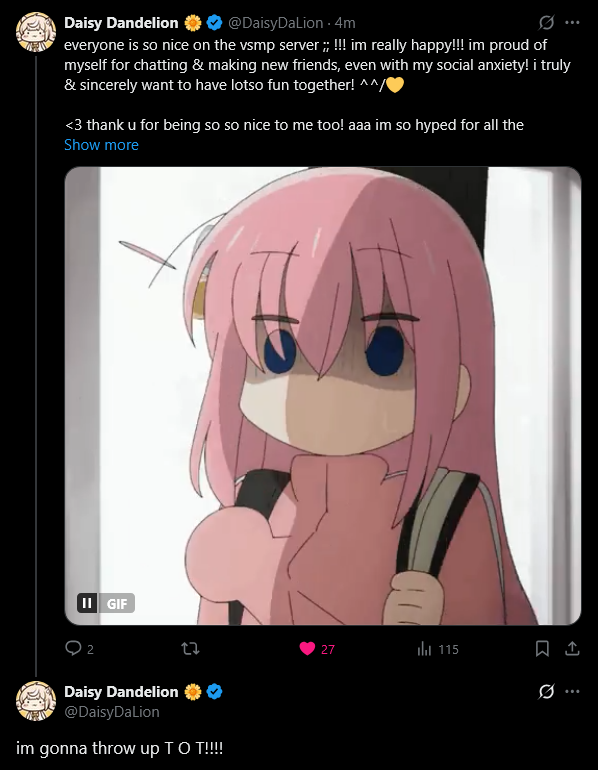Open the three-dot menu on the second tweet
This screenshot has width=598, height=770.
click(572, 691)
